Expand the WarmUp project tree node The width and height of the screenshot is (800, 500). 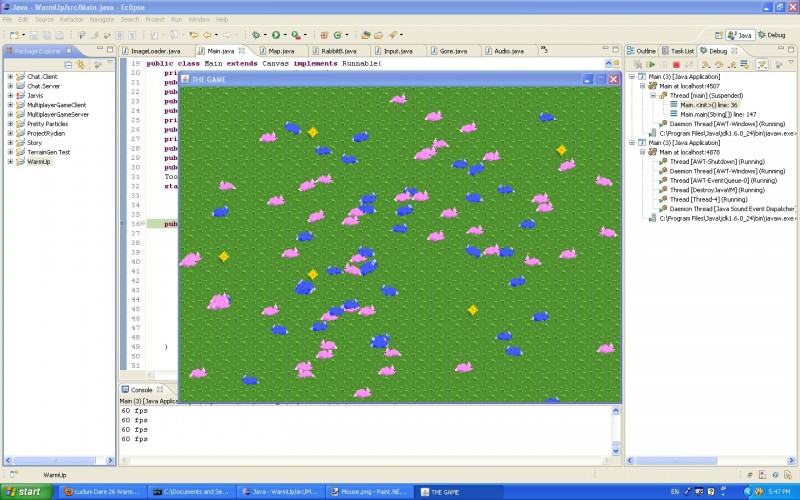[10, 162]
